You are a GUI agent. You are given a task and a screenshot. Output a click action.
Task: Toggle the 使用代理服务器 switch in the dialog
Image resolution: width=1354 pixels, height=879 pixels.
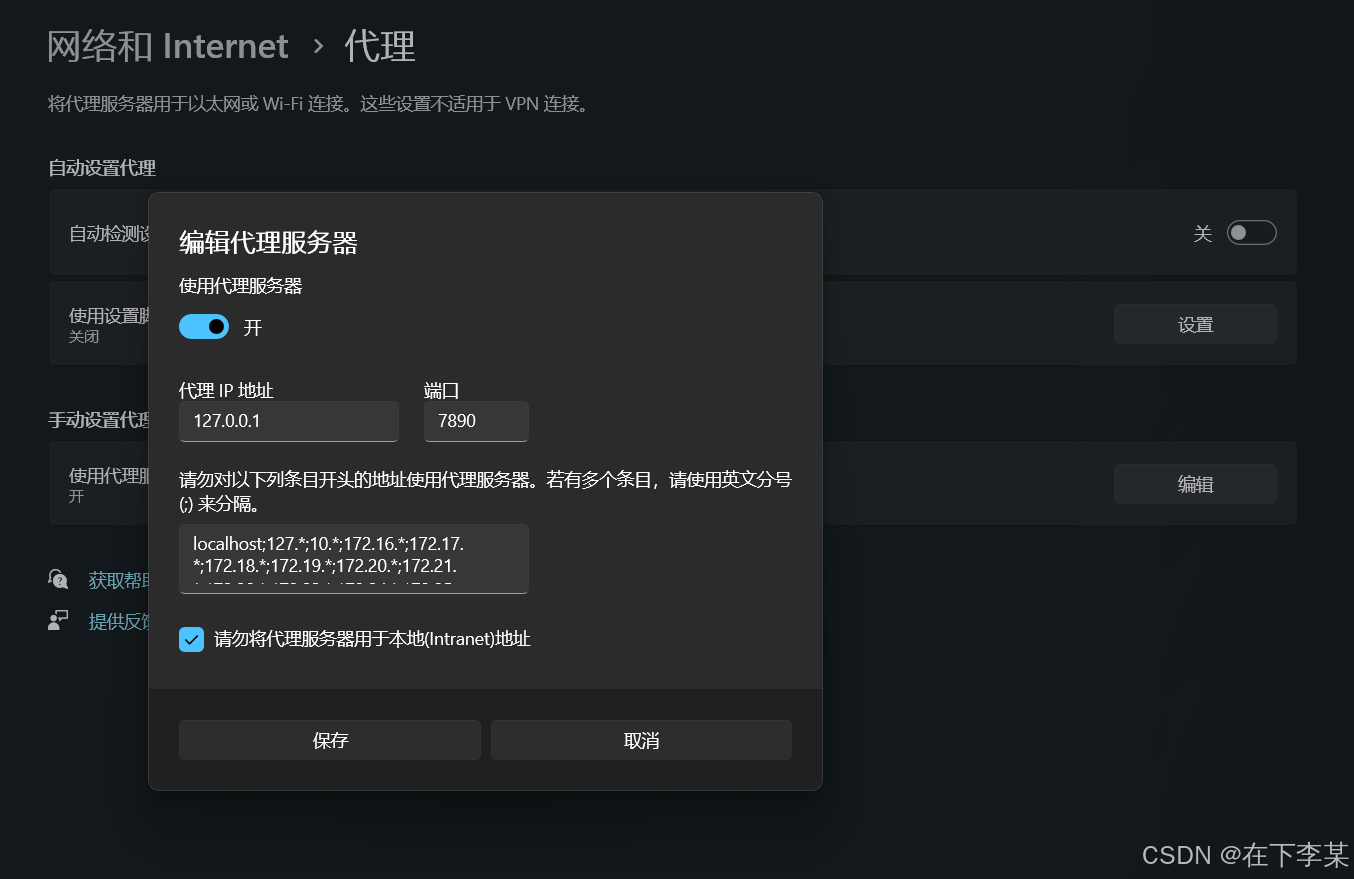click(x=204, y=327)
